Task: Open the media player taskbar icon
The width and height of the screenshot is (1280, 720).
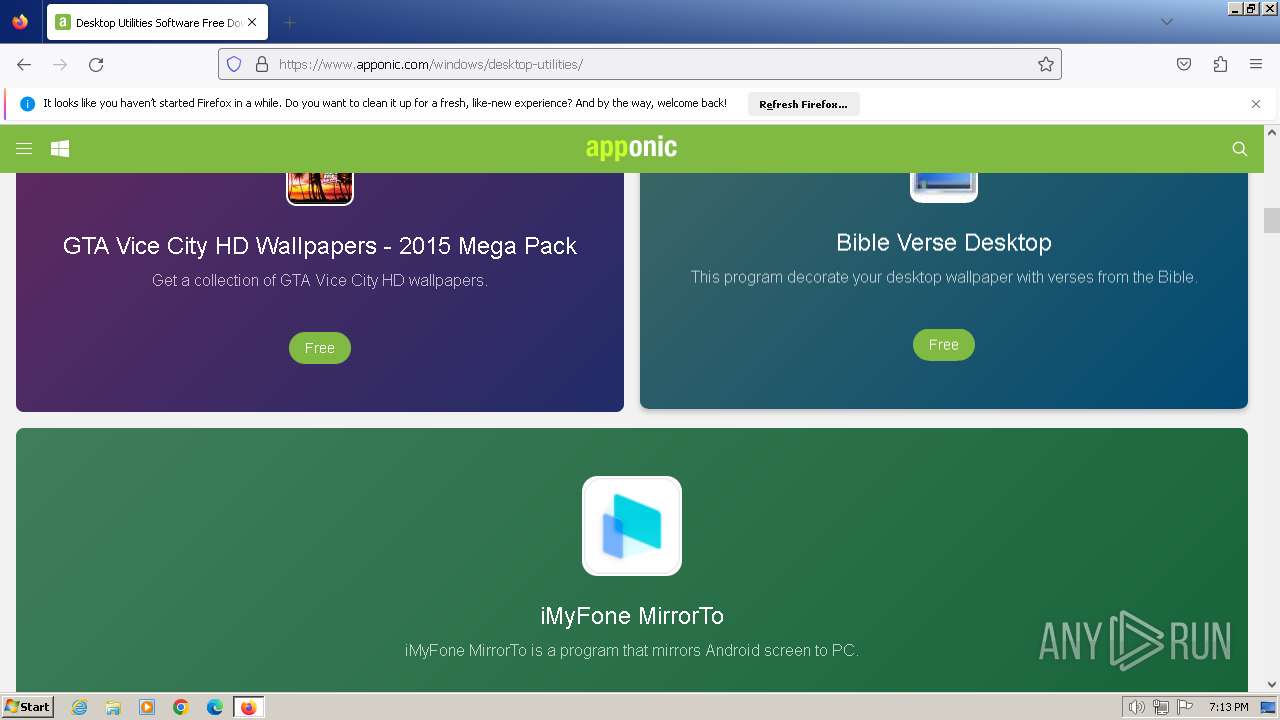Action: [x=147, y=707]
